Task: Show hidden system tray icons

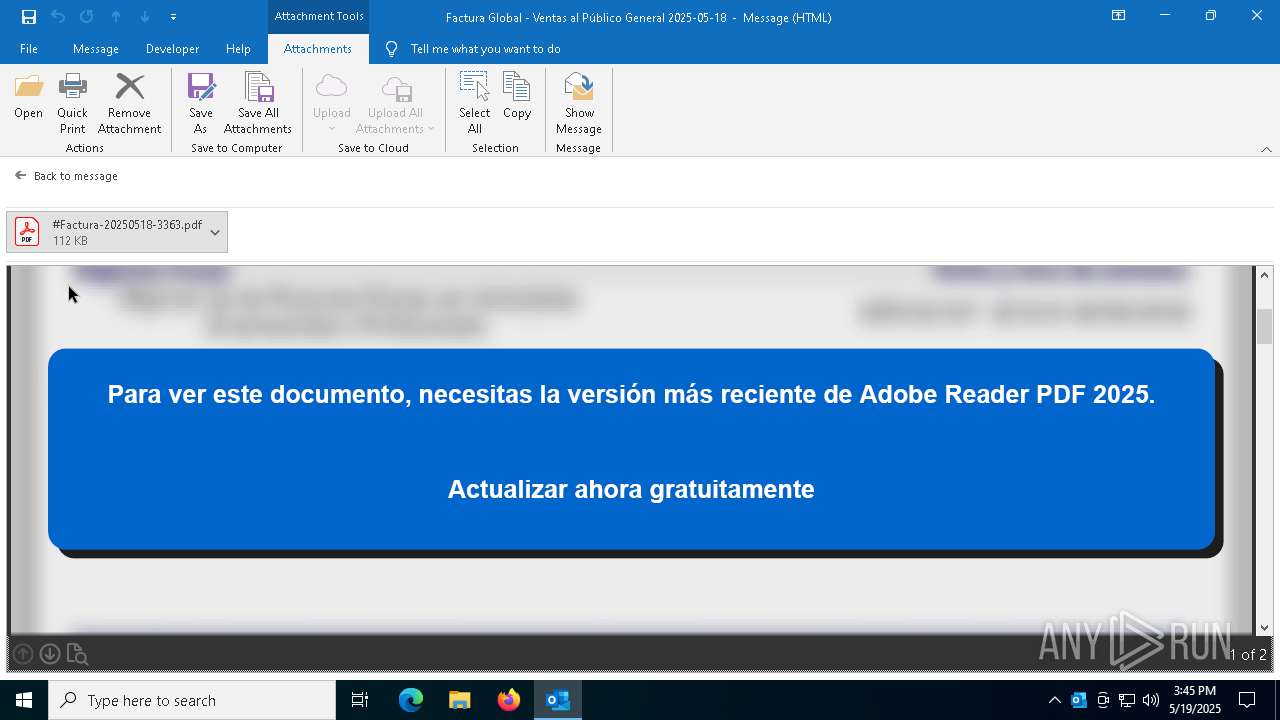Action: [1054, 700]
